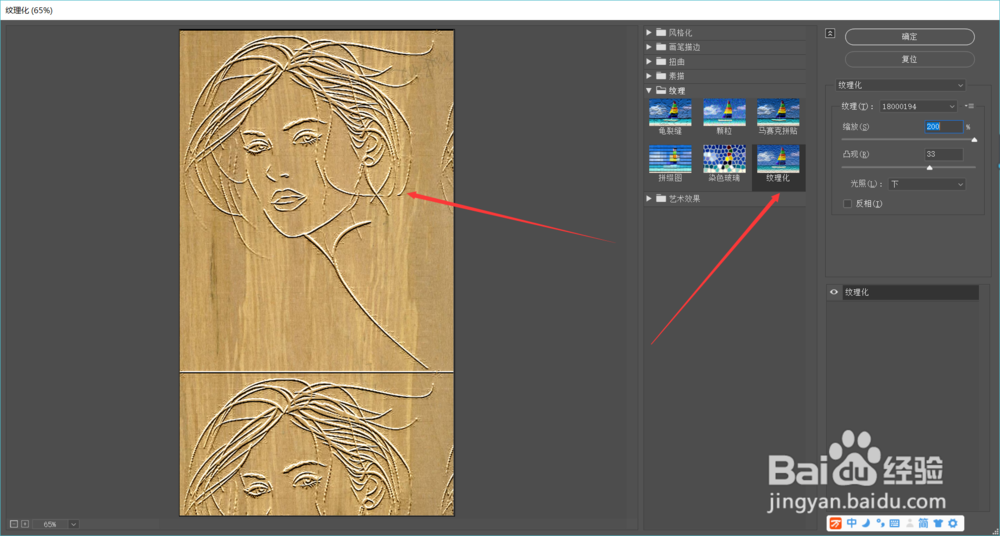Open the IME skin shirt icon
The height and width of the screenshot is (536, 1000).
938,523
